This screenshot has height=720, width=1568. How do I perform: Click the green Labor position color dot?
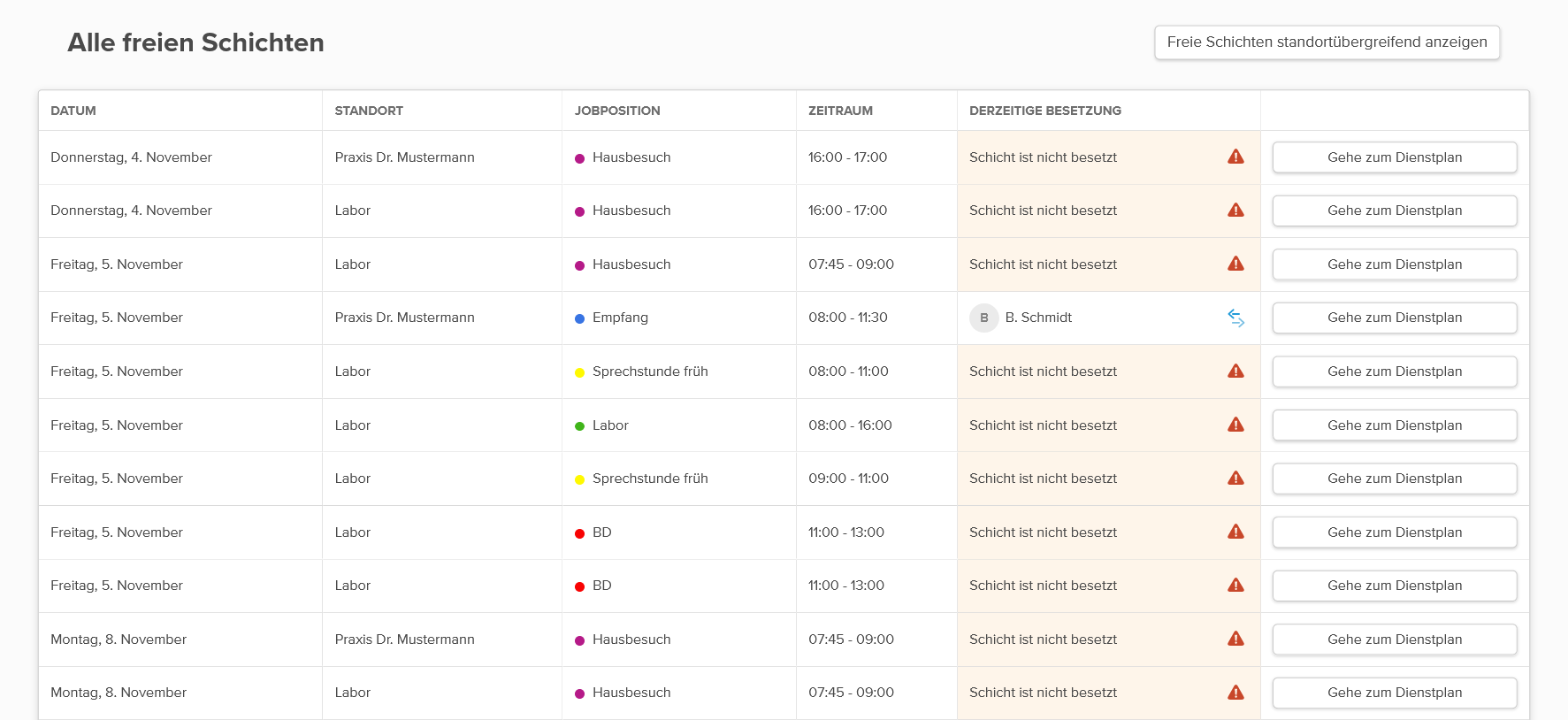[x=580, y=426]
